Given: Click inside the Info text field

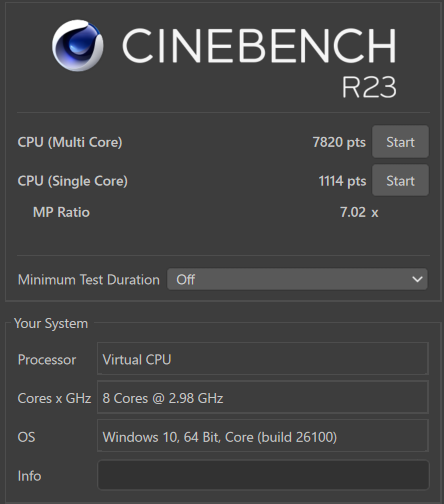Looking at the screenshot, I should click(x=263, y=475).
